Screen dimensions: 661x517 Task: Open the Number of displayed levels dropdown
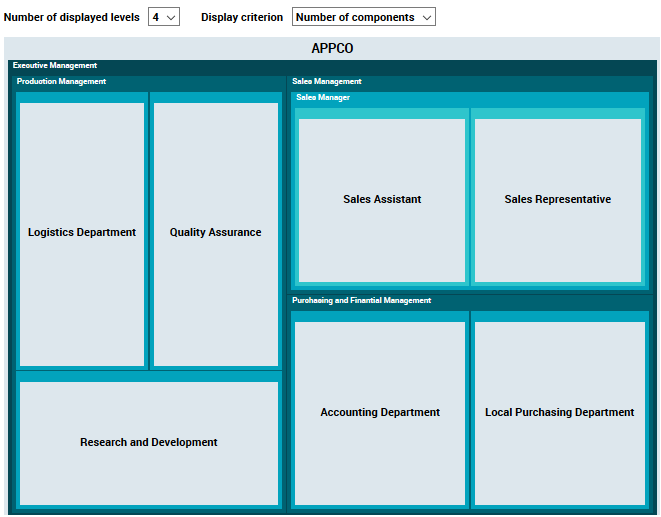point(163,17)
